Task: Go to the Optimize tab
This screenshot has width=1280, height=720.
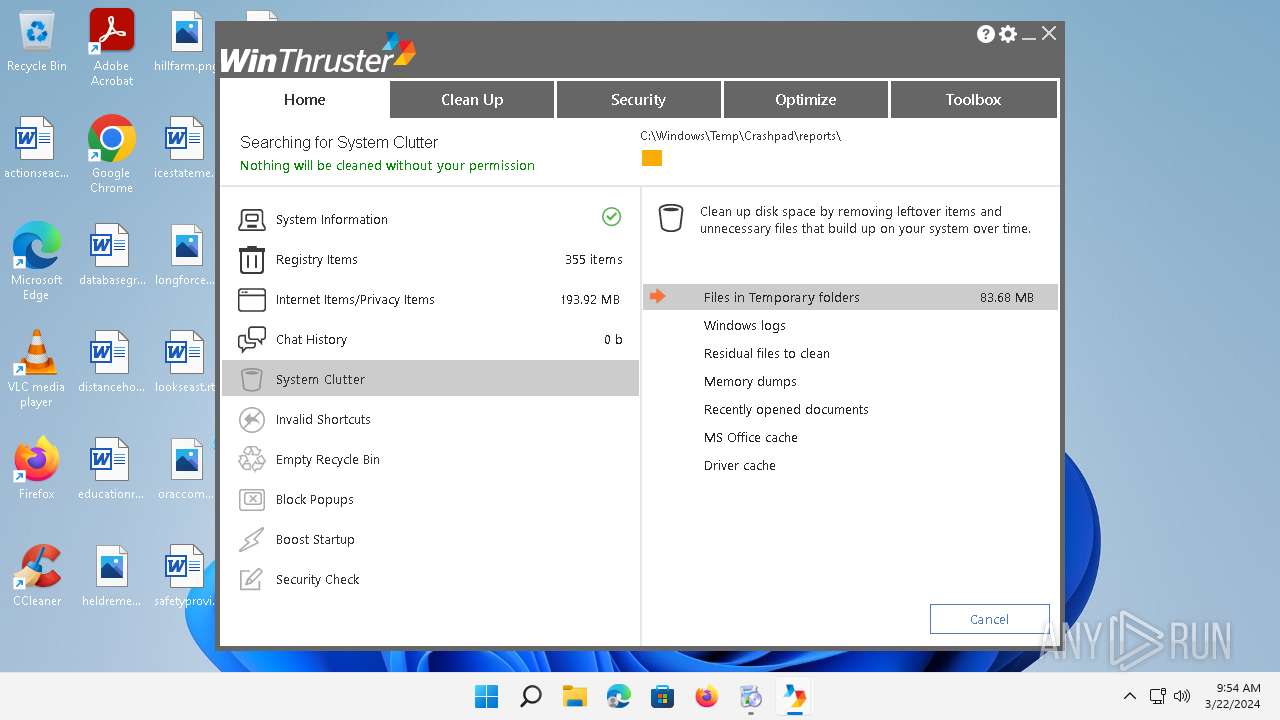Action: click(805, 99)
